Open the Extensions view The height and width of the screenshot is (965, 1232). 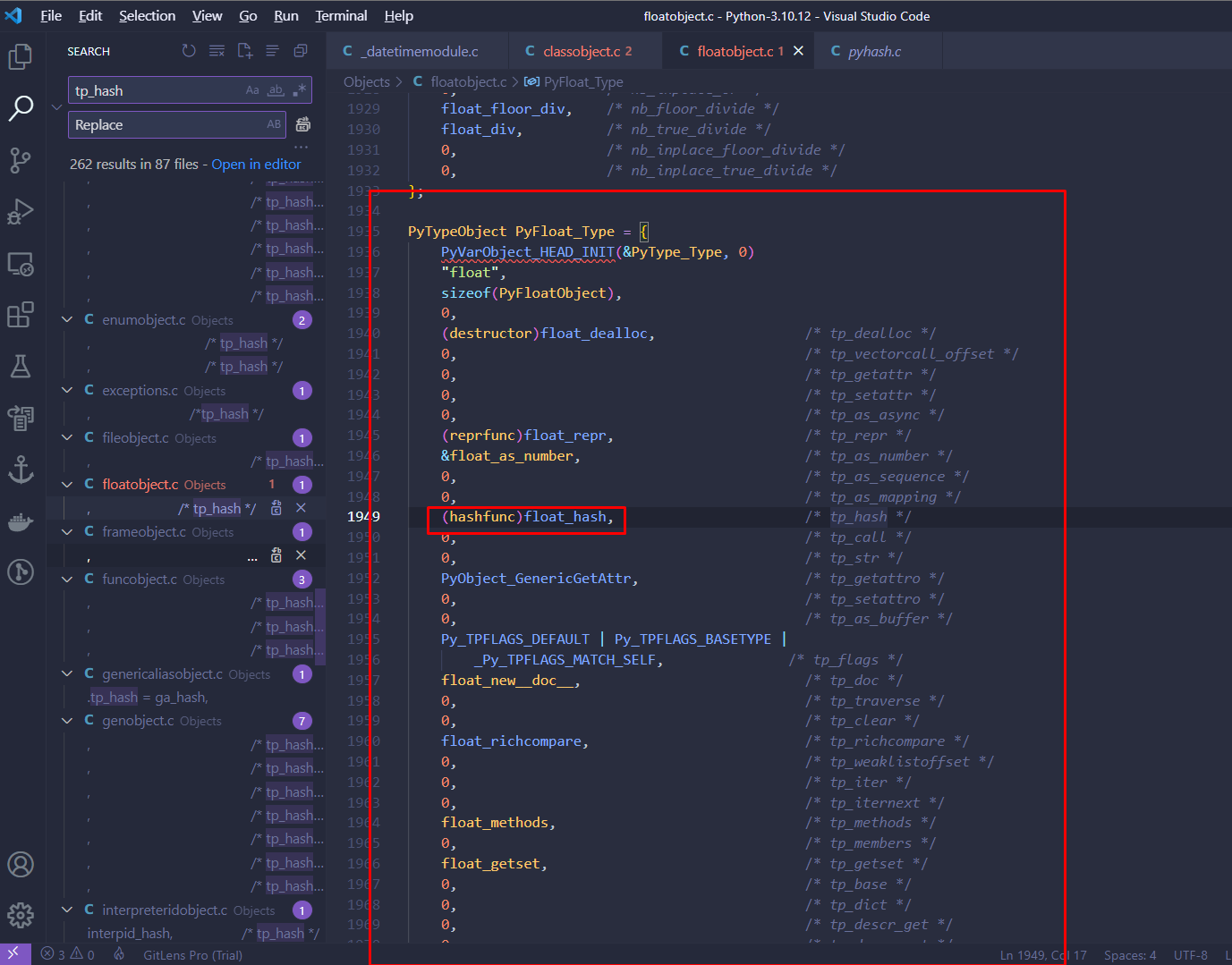click(20, 315)
